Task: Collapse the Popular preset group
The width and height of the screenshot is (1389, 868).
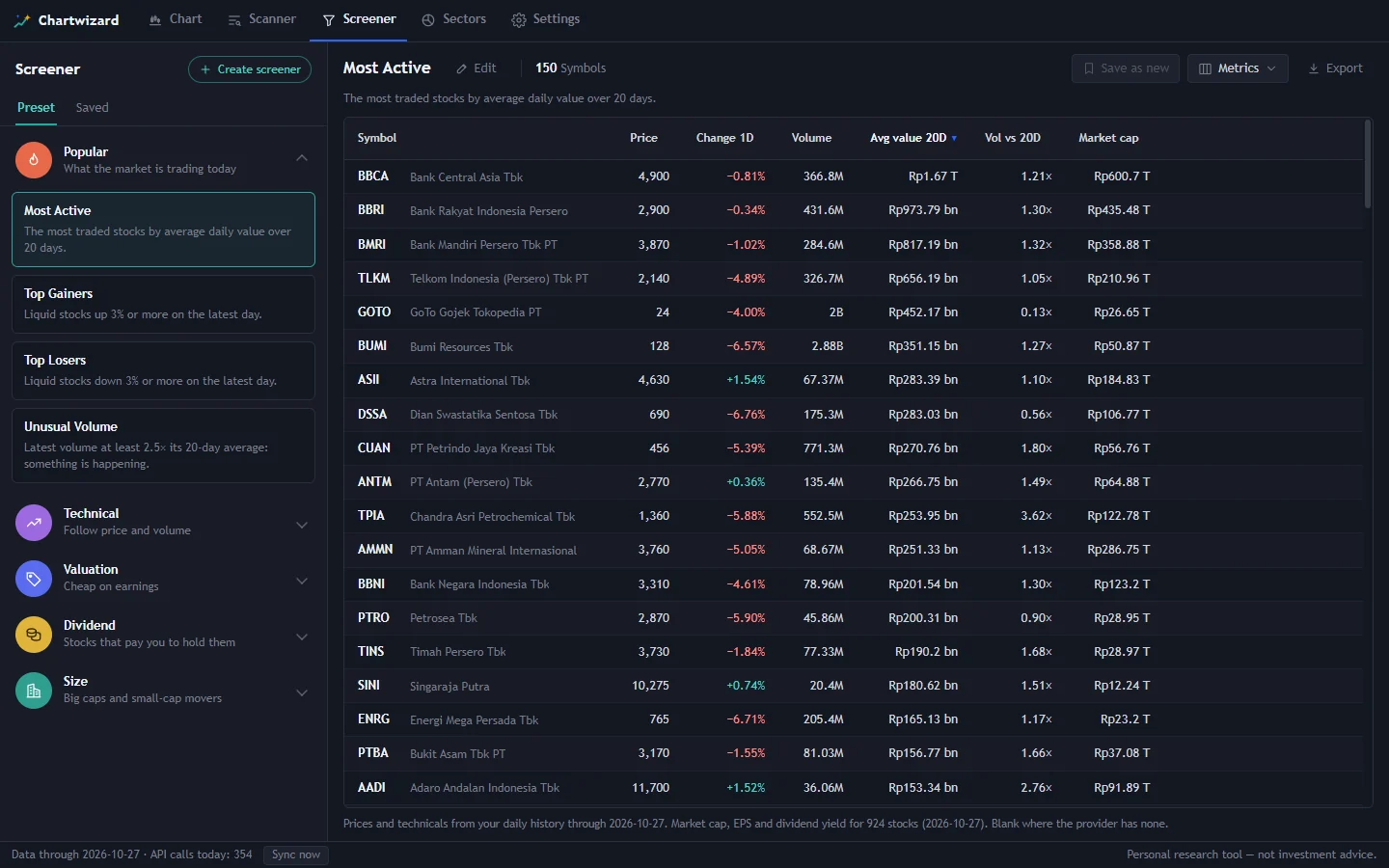Action: click(x=302, y=158)
